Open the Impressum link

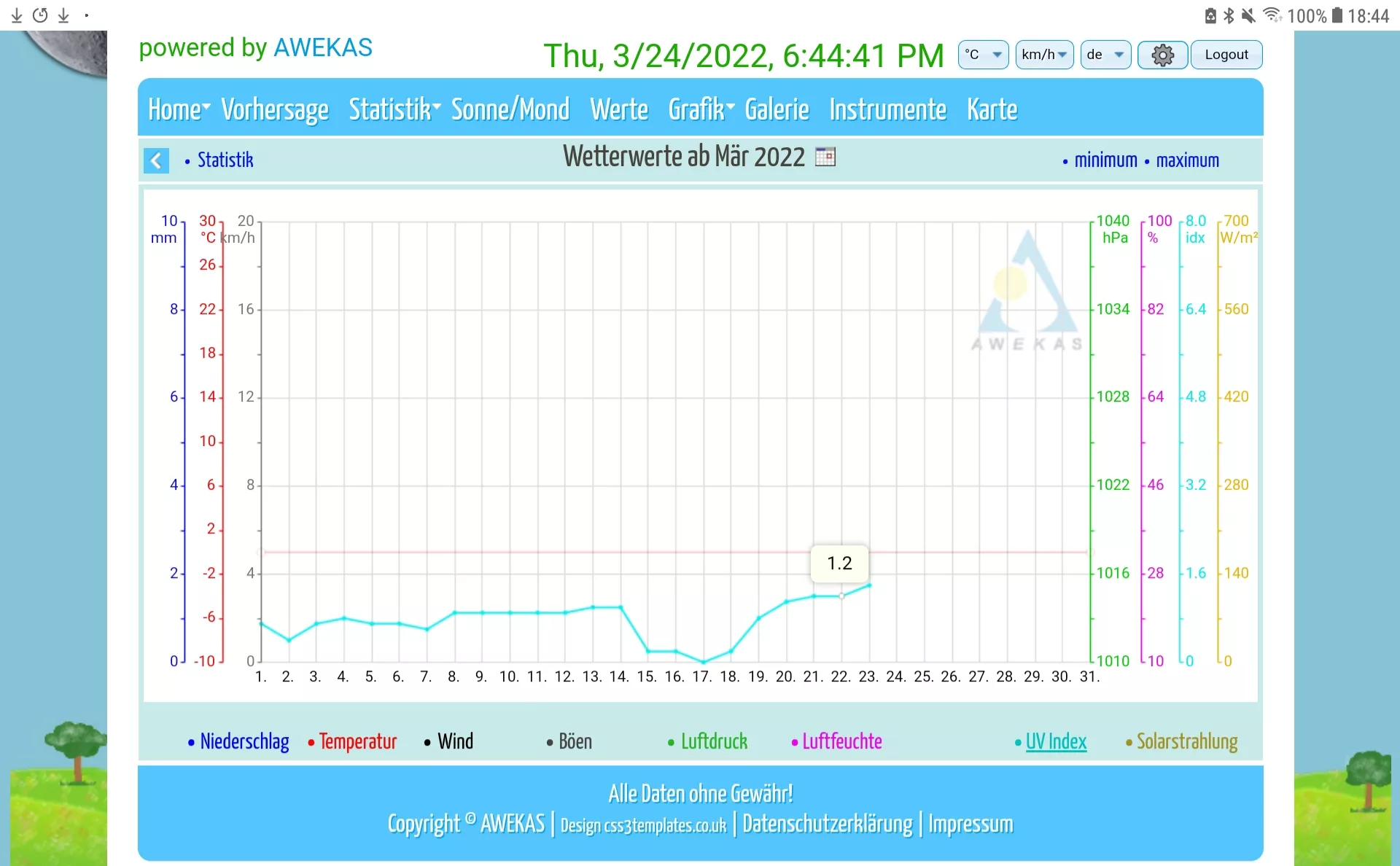click(x=971, y=824)
